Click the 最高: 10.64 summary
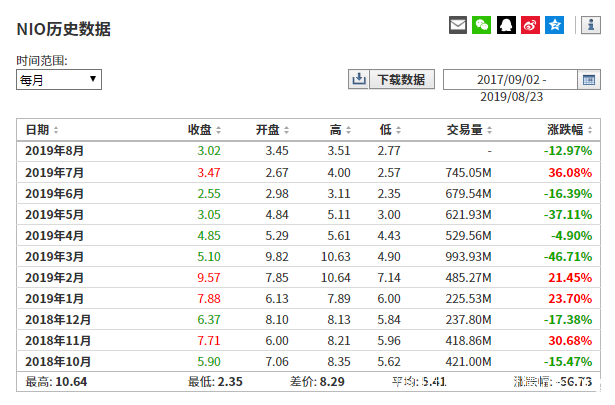The width and height of the screenshot is (615, 405). (x=56, y=381)
